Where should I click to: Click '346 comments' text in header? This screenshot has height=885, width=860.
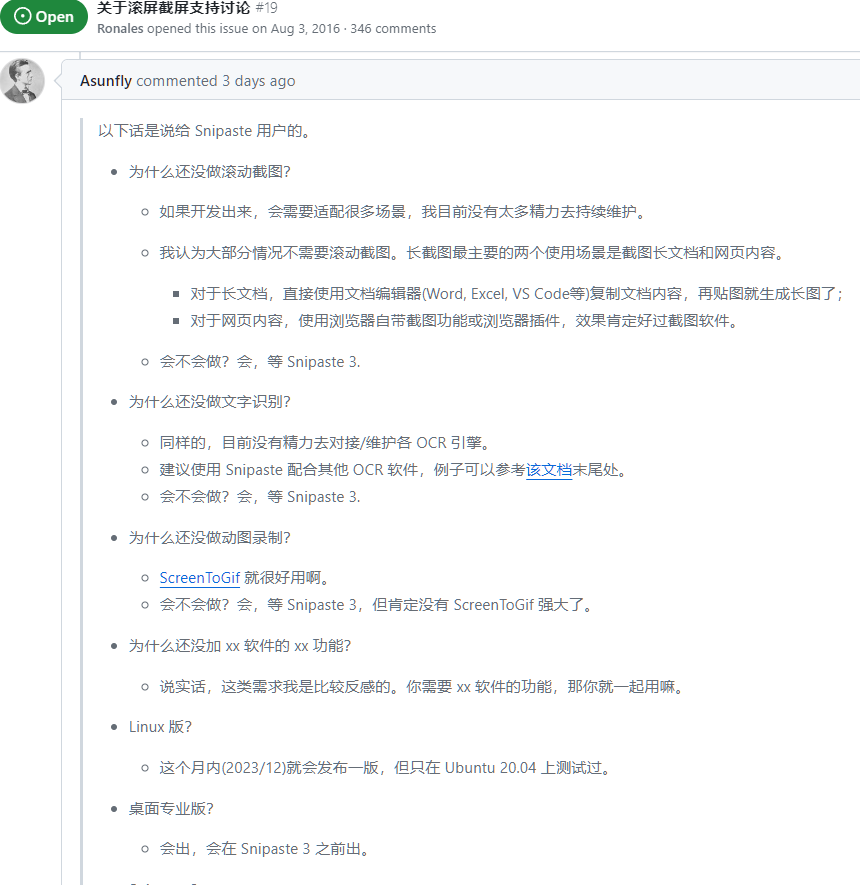coord(393,29)
